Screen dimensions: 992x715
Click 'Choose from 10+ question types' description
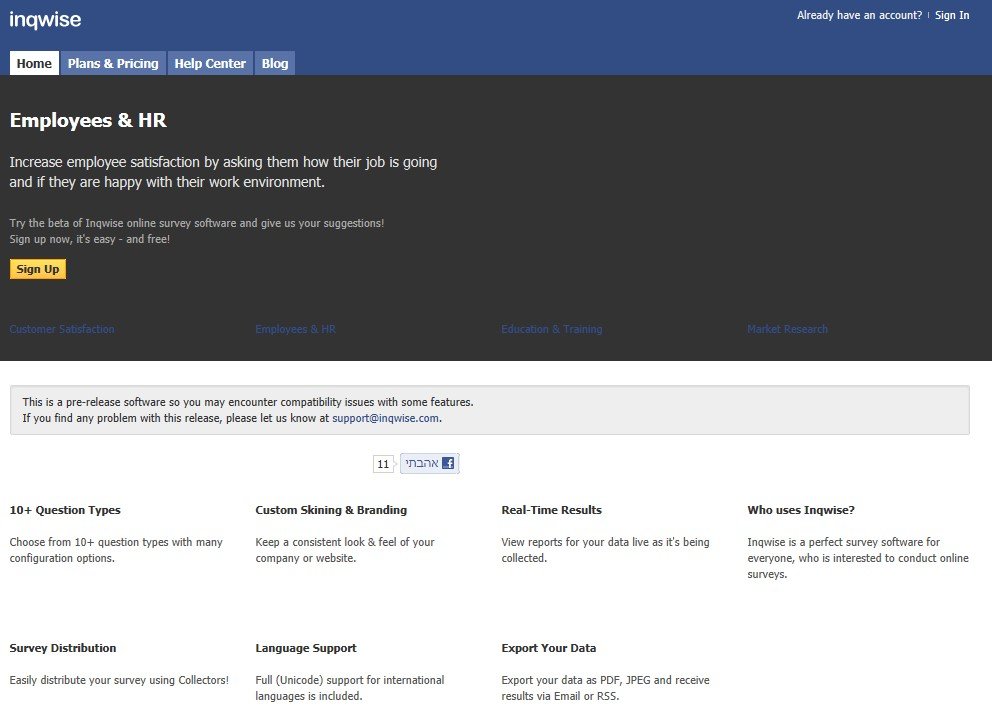(x=116, y=550)
